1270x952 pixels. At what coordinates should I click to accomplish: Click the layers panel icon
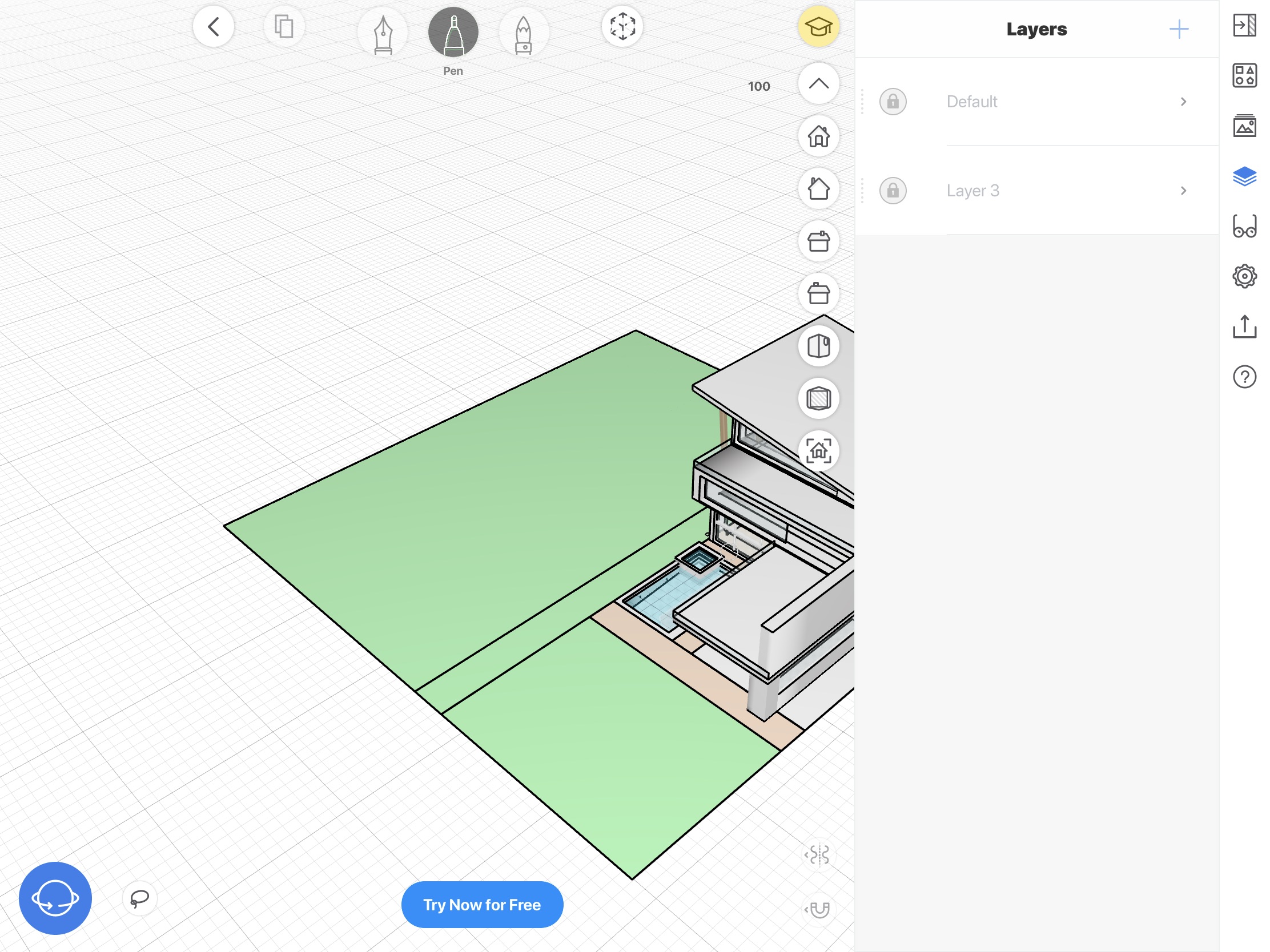(x=1245, y=176)
